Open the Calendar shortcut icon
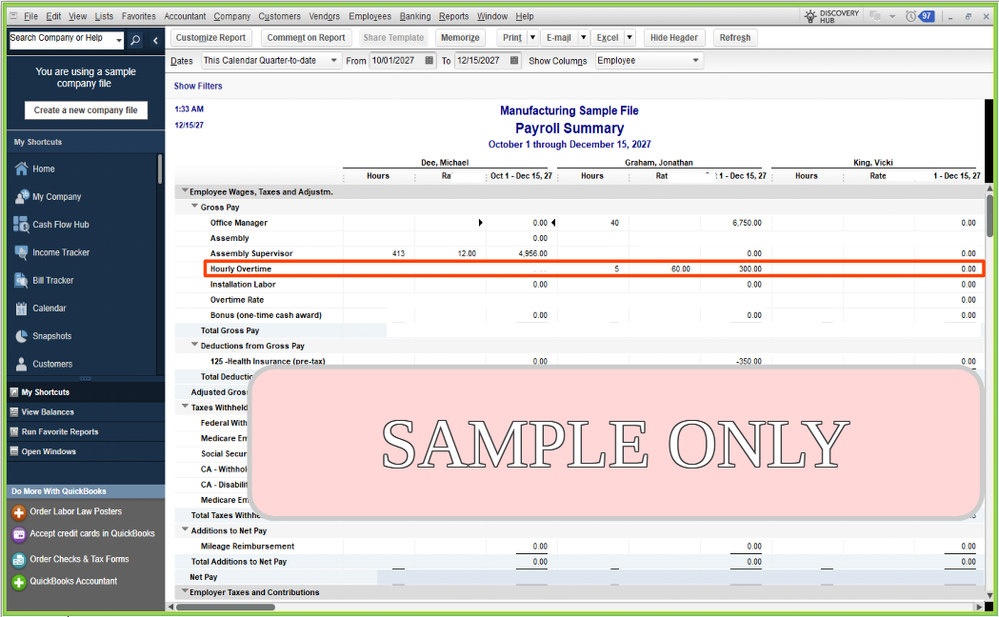 (x=21, y=308)
